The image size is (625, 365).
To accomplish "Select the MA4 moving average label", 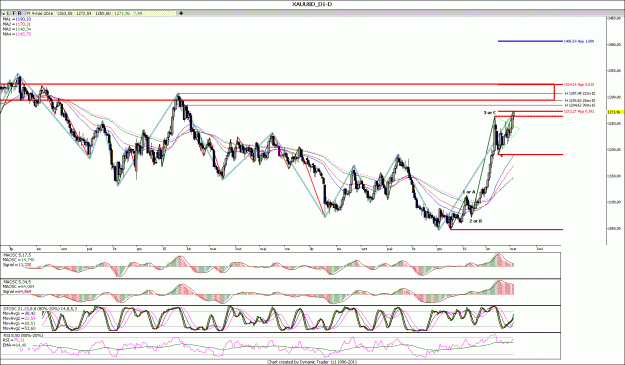I will click(x=17, y=34).
